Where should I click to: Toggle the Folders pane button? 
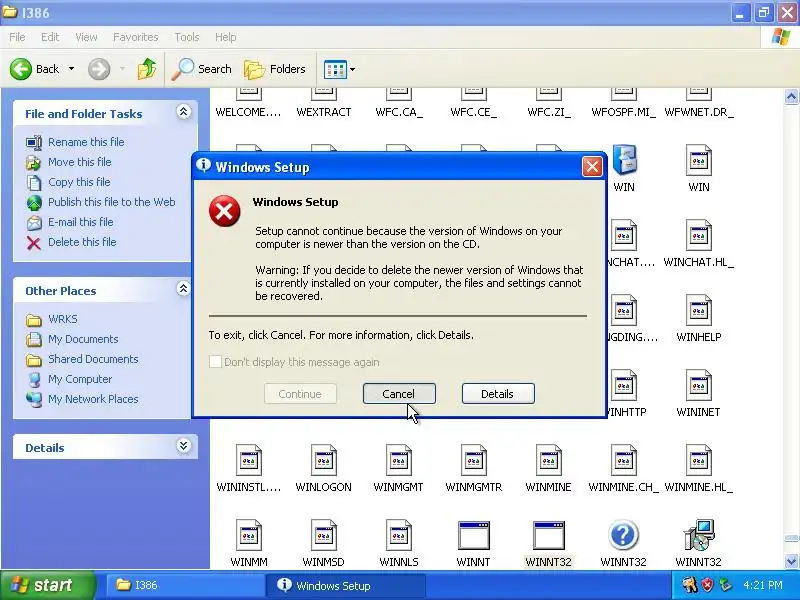coord(274,69)
